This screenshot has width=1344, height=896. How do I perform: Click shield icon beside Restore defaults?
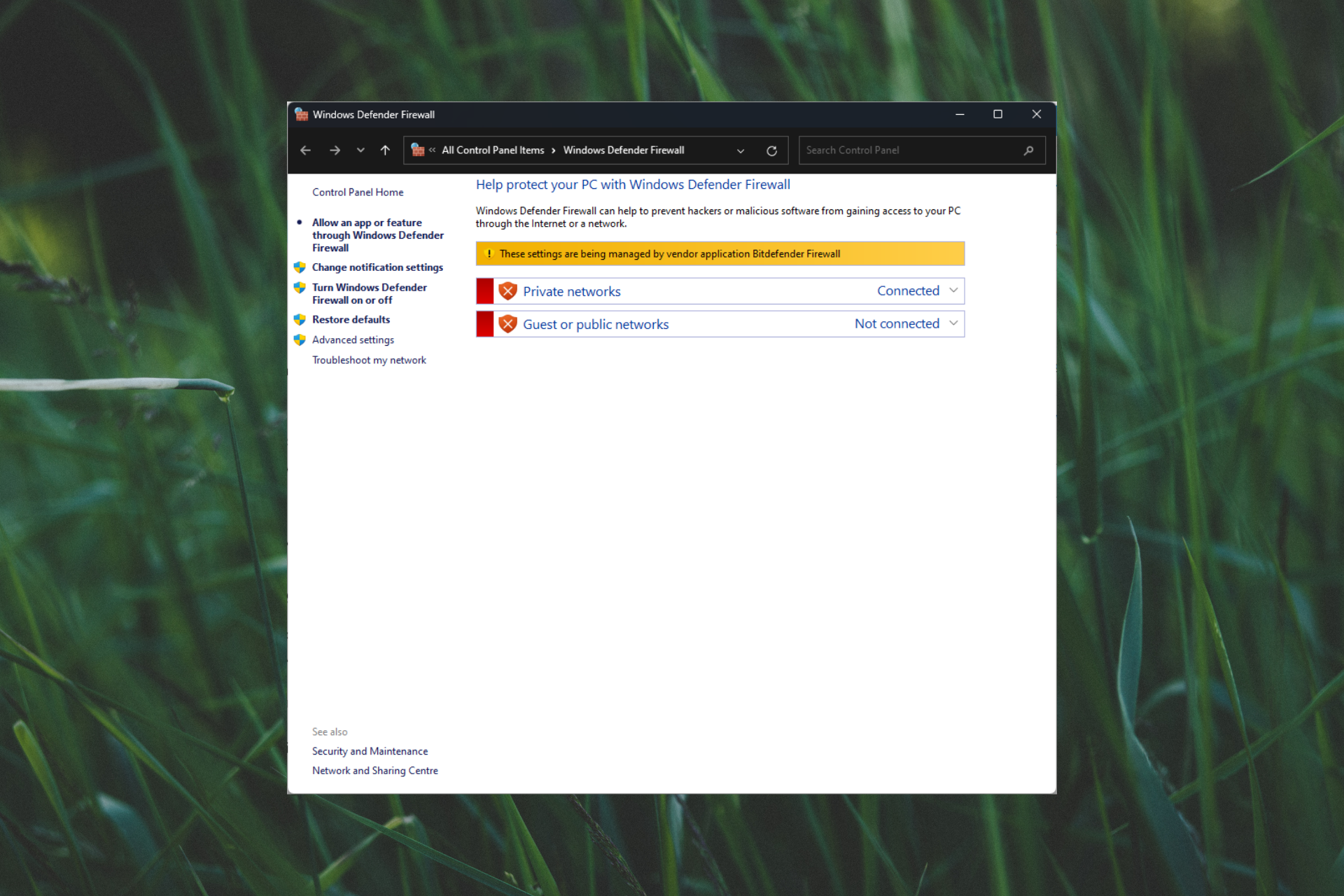pyautogui.click(x=300, y=320)
